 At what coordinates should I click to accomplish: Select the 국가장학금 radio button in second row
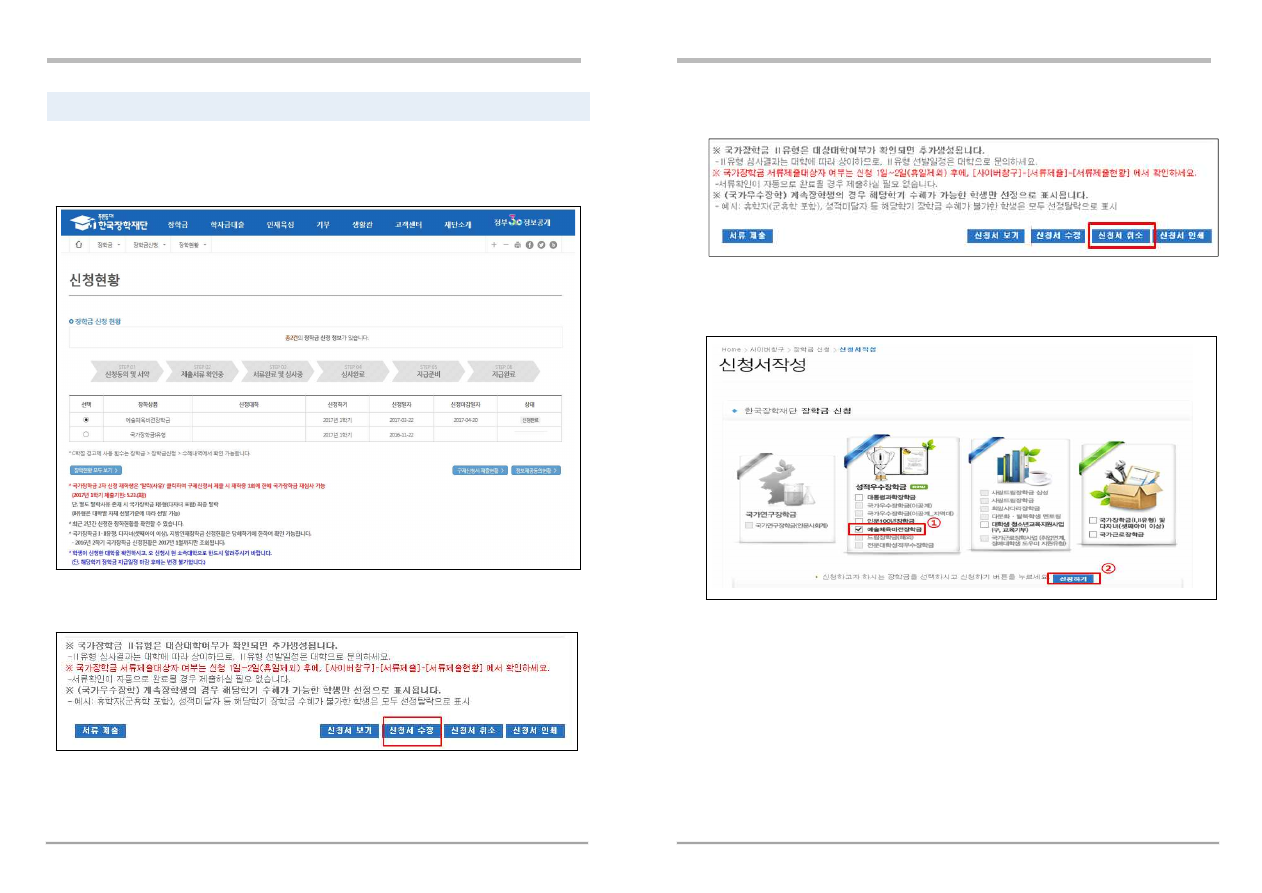tap(86, 435)
